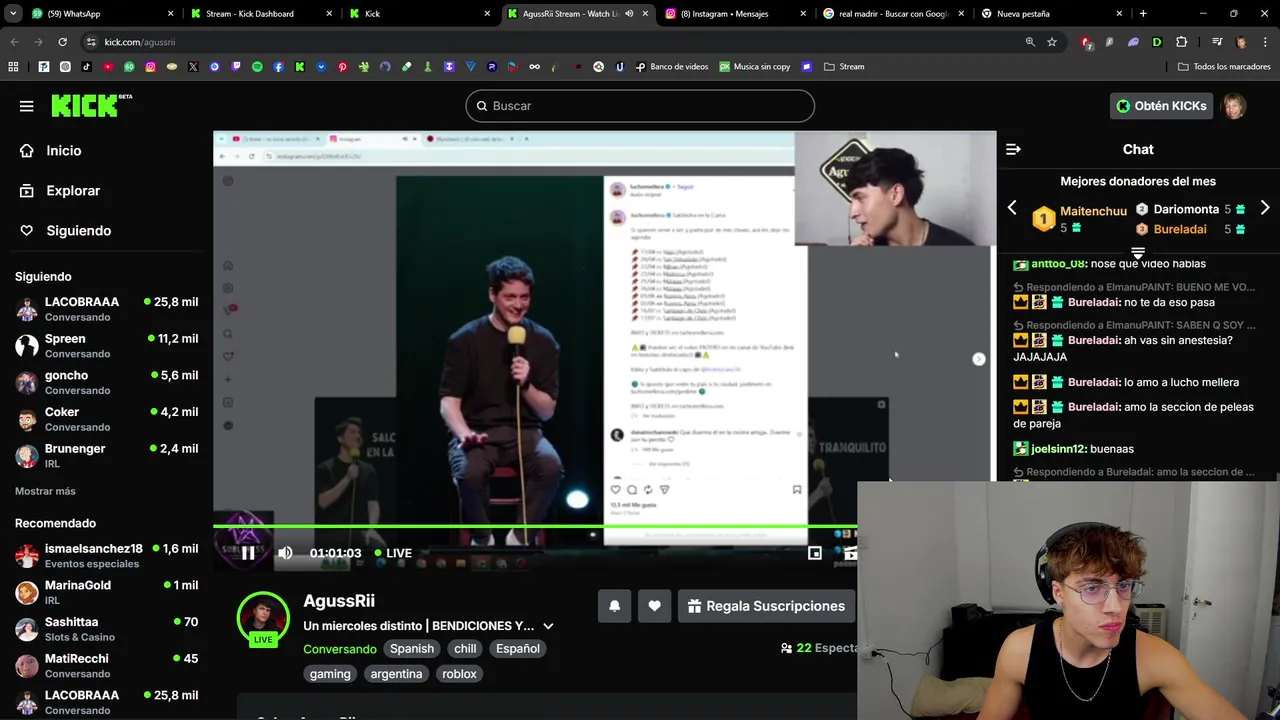Open Explorar in sidebar

73,190
